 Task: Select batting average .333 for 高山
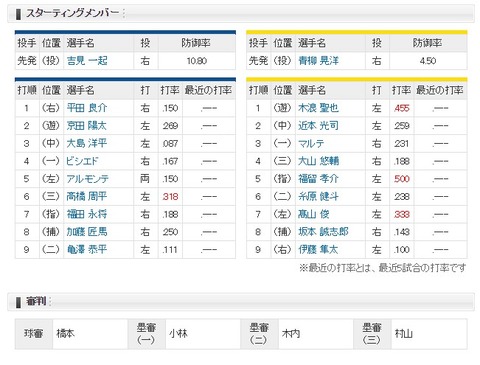click(x=401, y=214)
